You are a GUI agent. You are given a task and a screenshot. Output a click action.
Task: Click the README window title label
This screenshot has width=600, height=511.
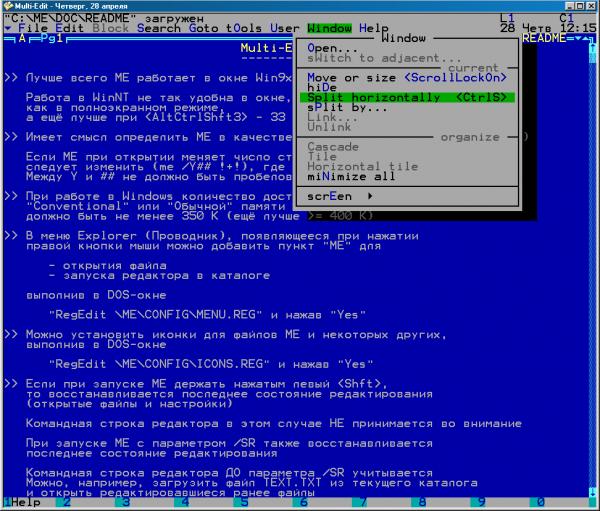pos(545,38)
